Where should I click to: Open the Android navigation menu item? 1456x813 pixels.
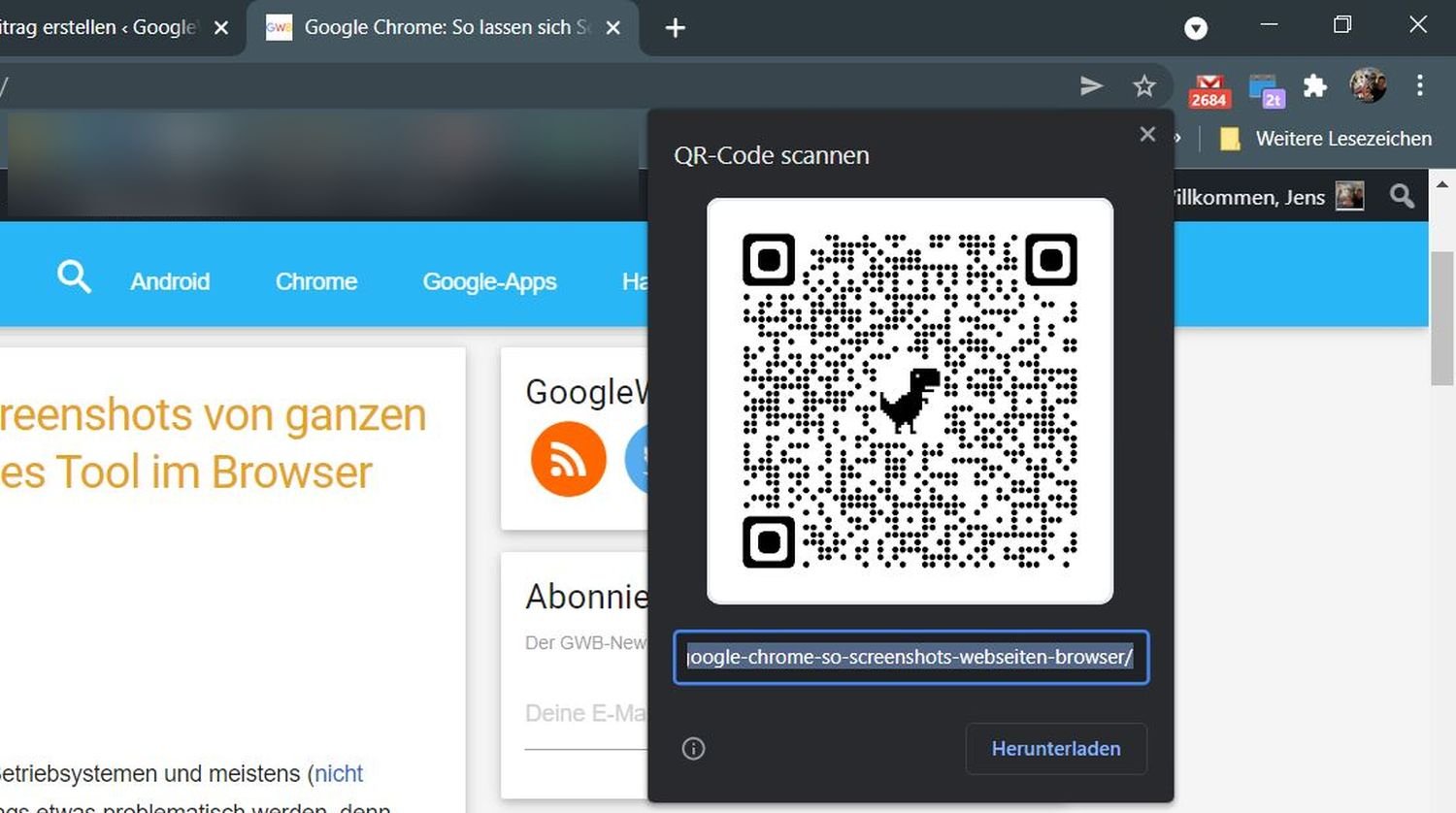click(170, 281)
